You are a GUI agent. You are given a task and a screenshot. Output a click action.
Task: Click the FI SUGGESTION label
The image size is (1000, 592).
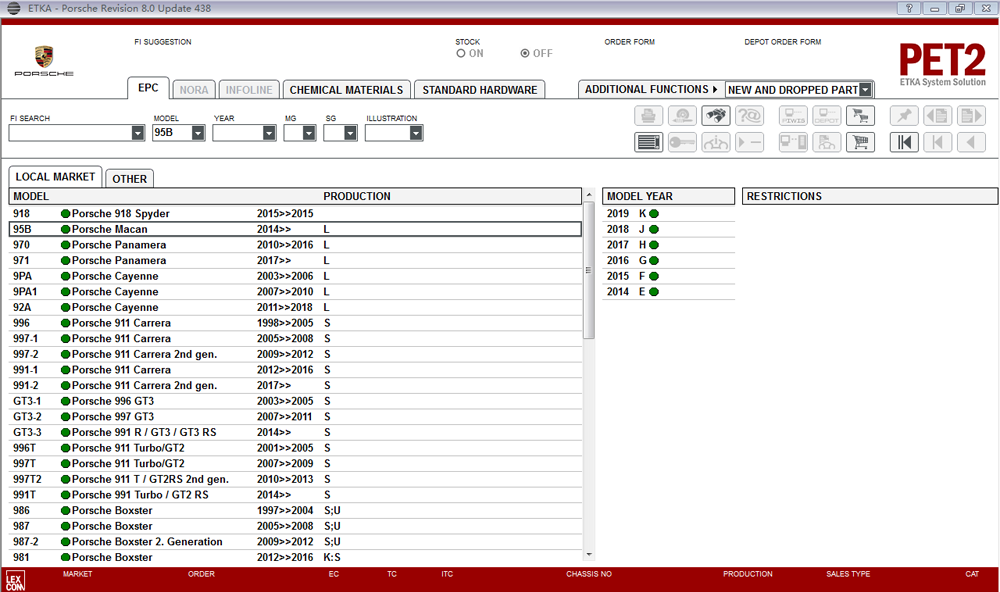pos(163,42)
